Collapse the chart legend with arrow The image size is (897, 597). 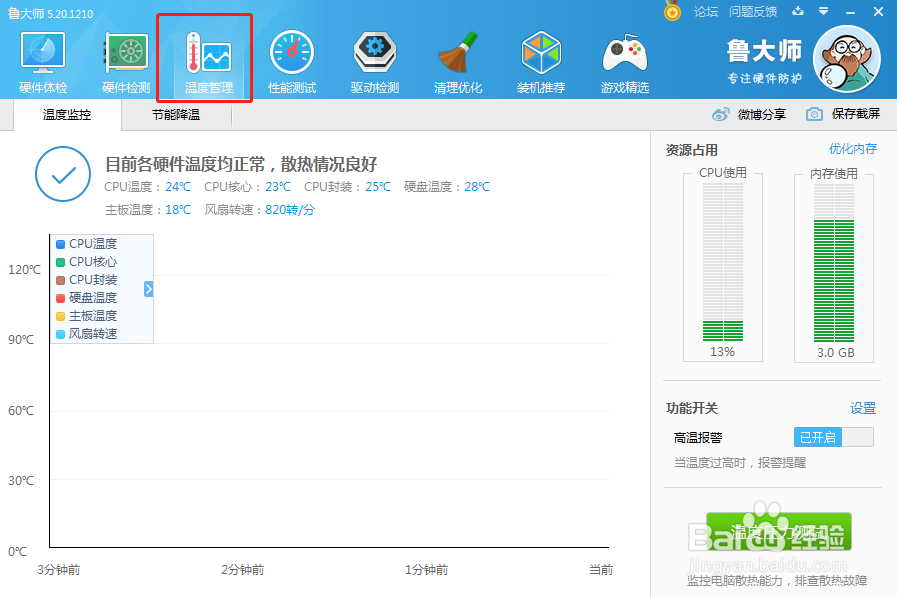click(x=149, y=289)
